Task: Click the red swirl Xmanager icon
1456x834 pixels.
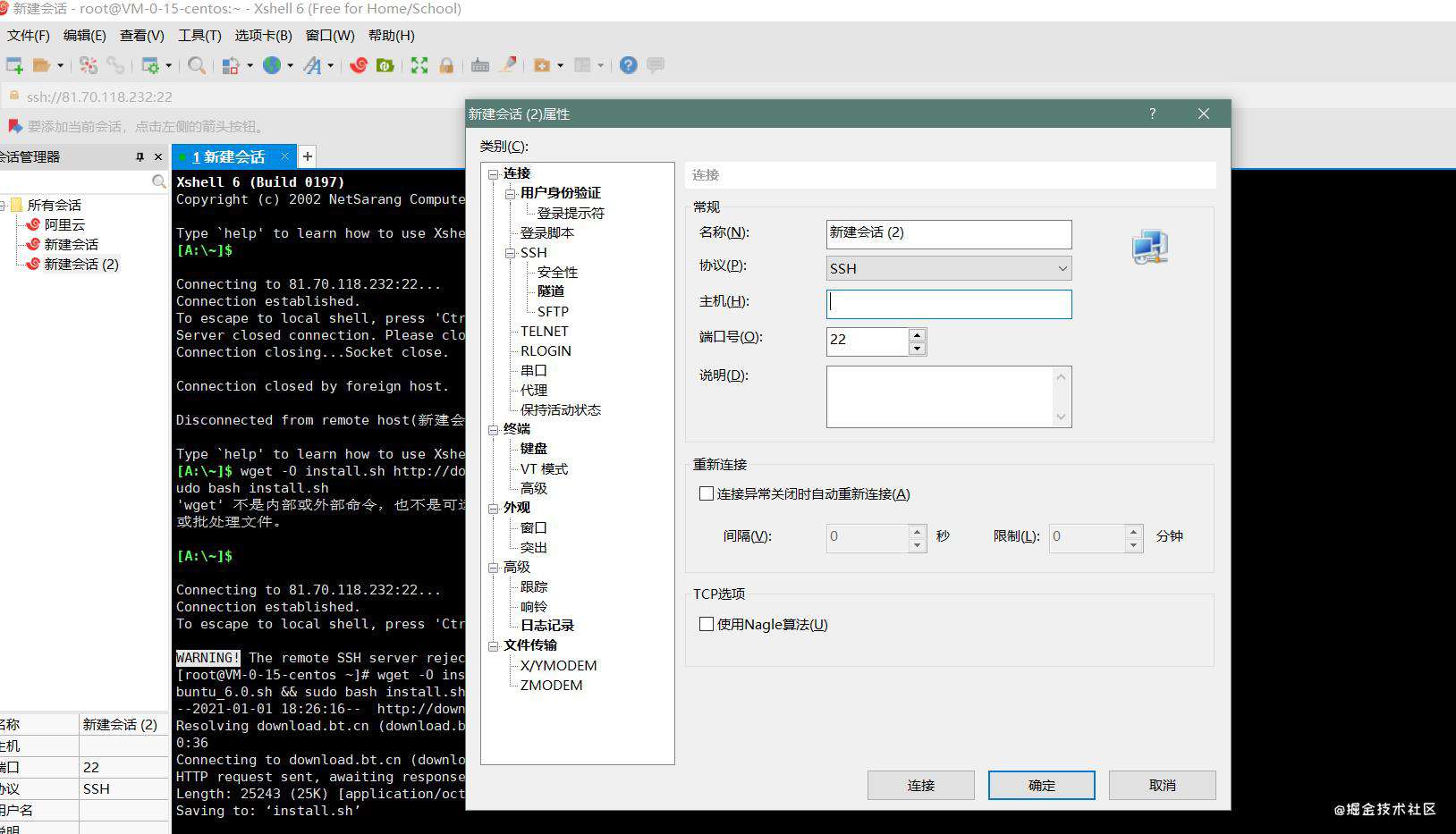Action: 359,65
